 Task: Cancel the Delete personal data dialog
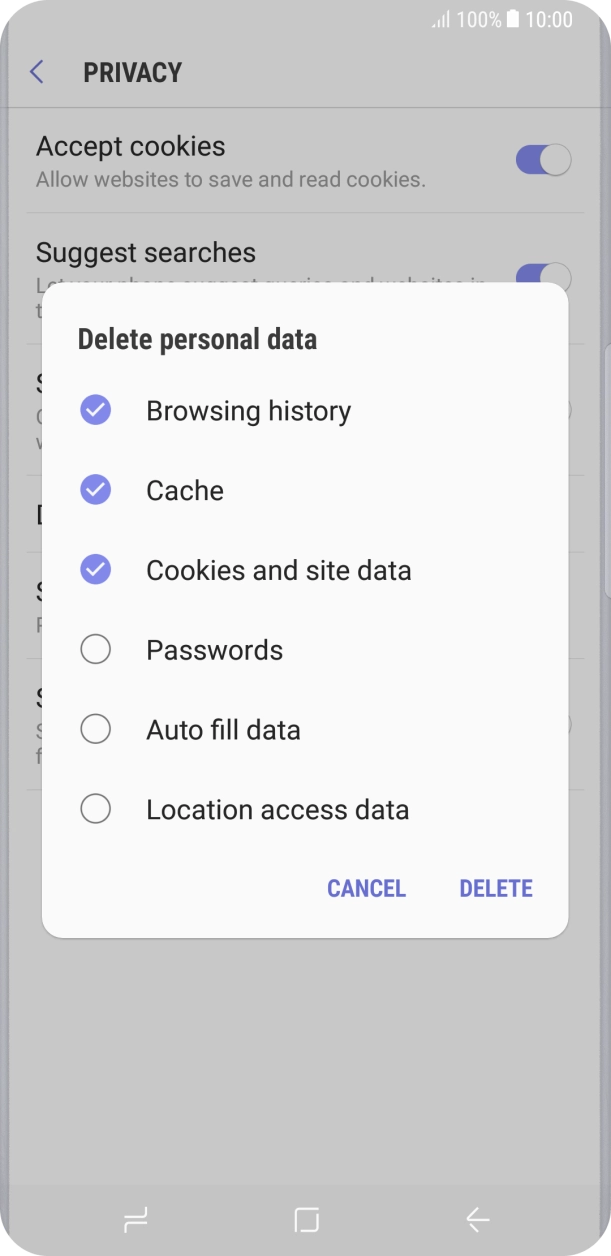point(366,888)
